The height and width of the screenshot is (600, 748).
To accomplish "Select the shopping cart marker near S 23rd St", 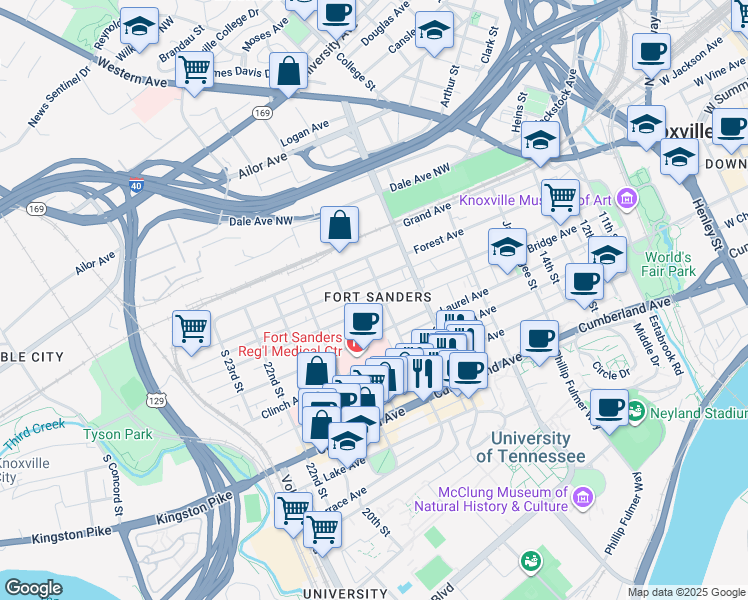I will click(x=191, y=331).
